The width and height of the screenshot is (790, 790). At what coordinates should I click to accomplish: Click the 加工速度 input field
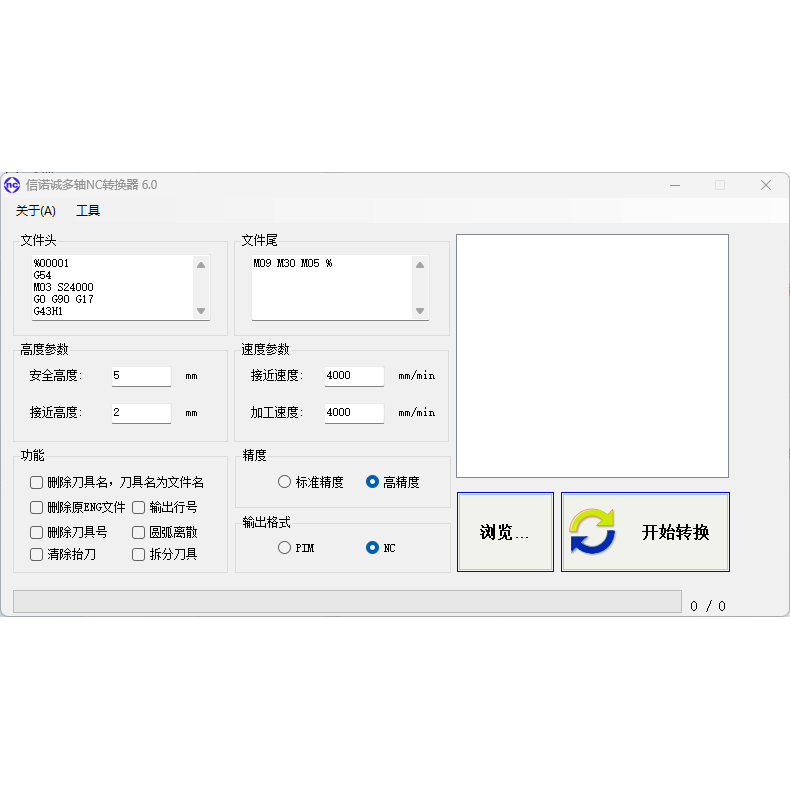(354, 413)
